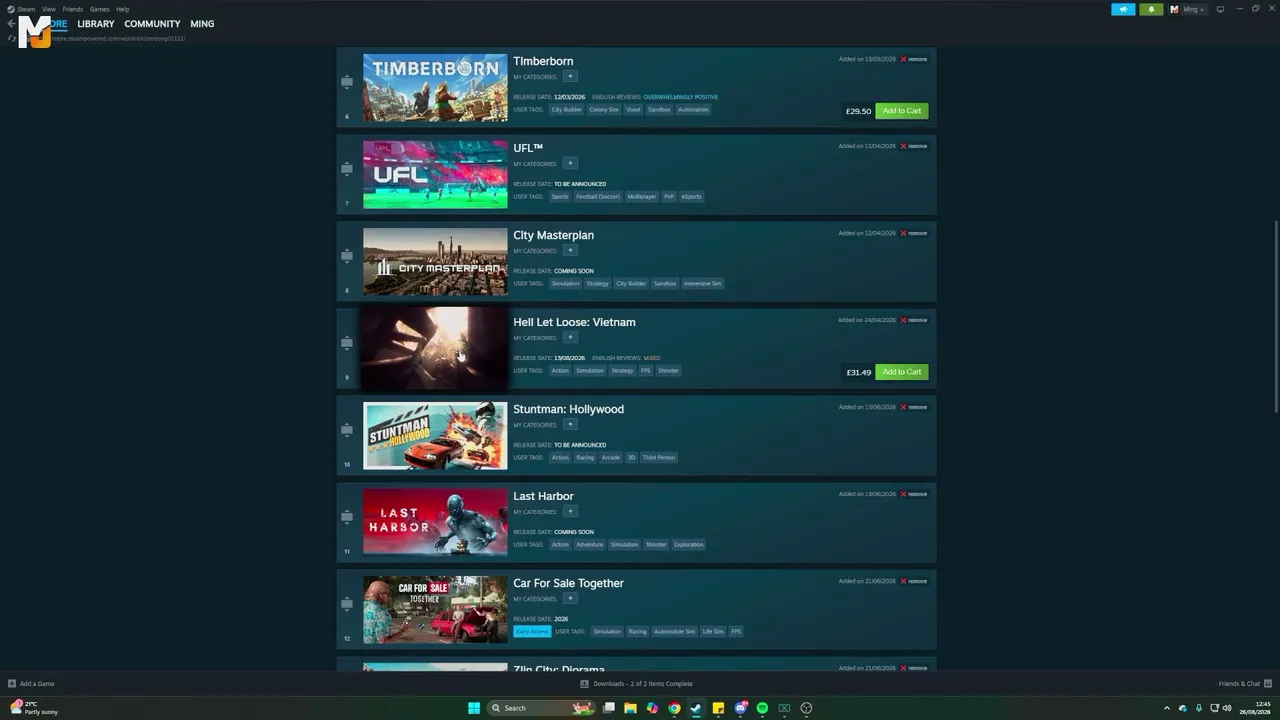Open the View menu
The height and width of the screenshot is (720, 1280).
(x=48, y=9)
